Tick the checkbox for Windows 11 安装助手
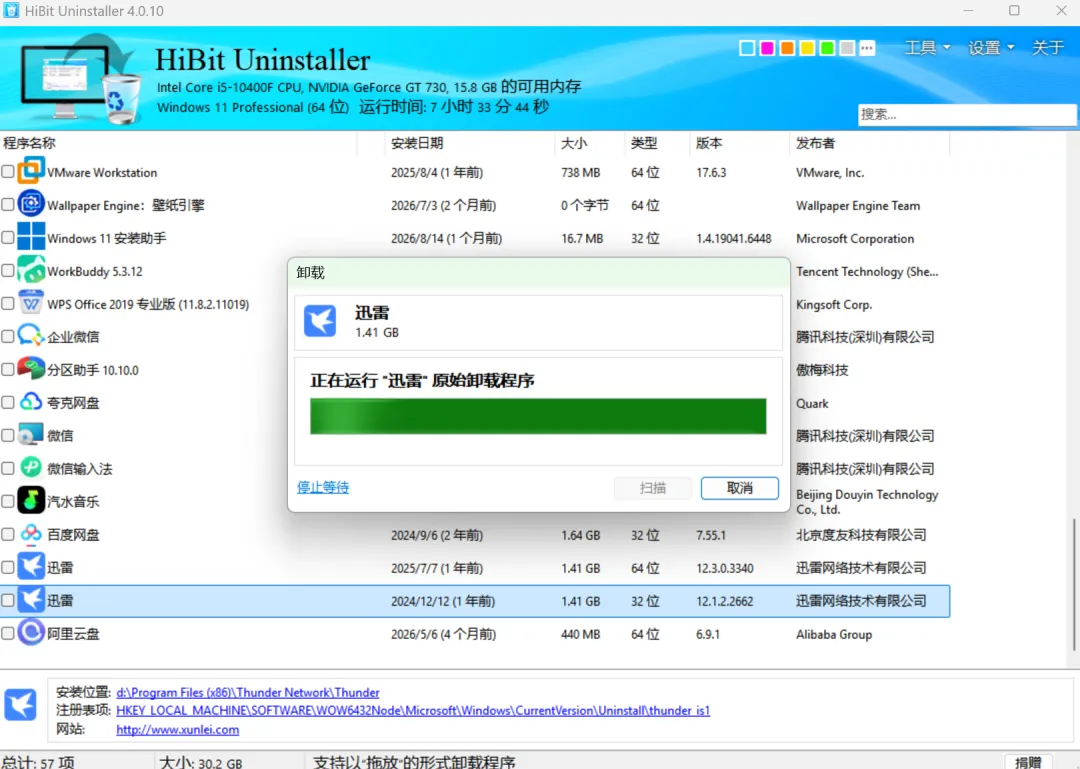1080x769 pixels. pyautogui.click(x=8, y=238)
